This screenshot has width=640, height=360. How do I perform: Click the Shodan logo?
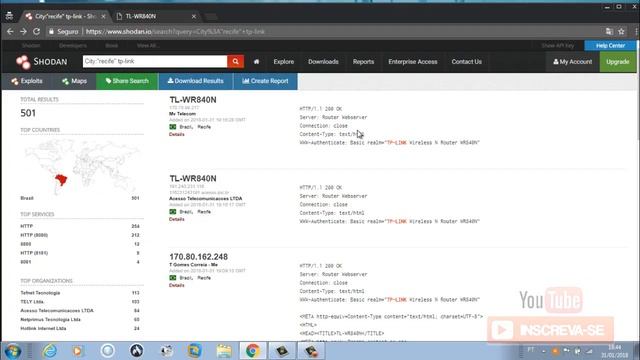pyautogui.click(x=41, y=62)
